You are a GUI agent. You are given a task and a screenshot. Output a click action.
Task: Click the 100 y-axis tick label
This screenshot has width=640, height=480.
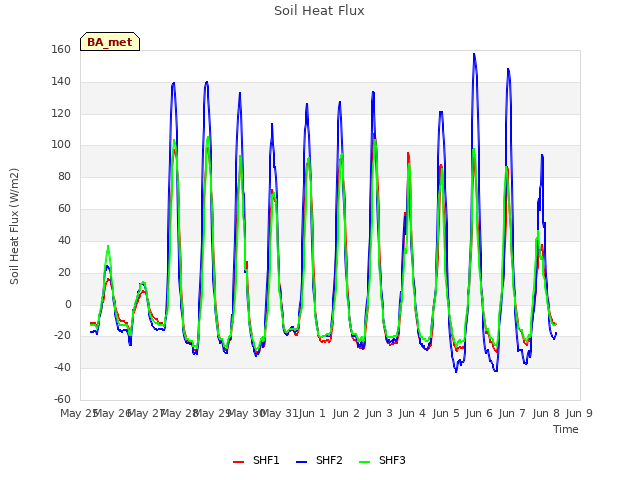tap(61, 144)
